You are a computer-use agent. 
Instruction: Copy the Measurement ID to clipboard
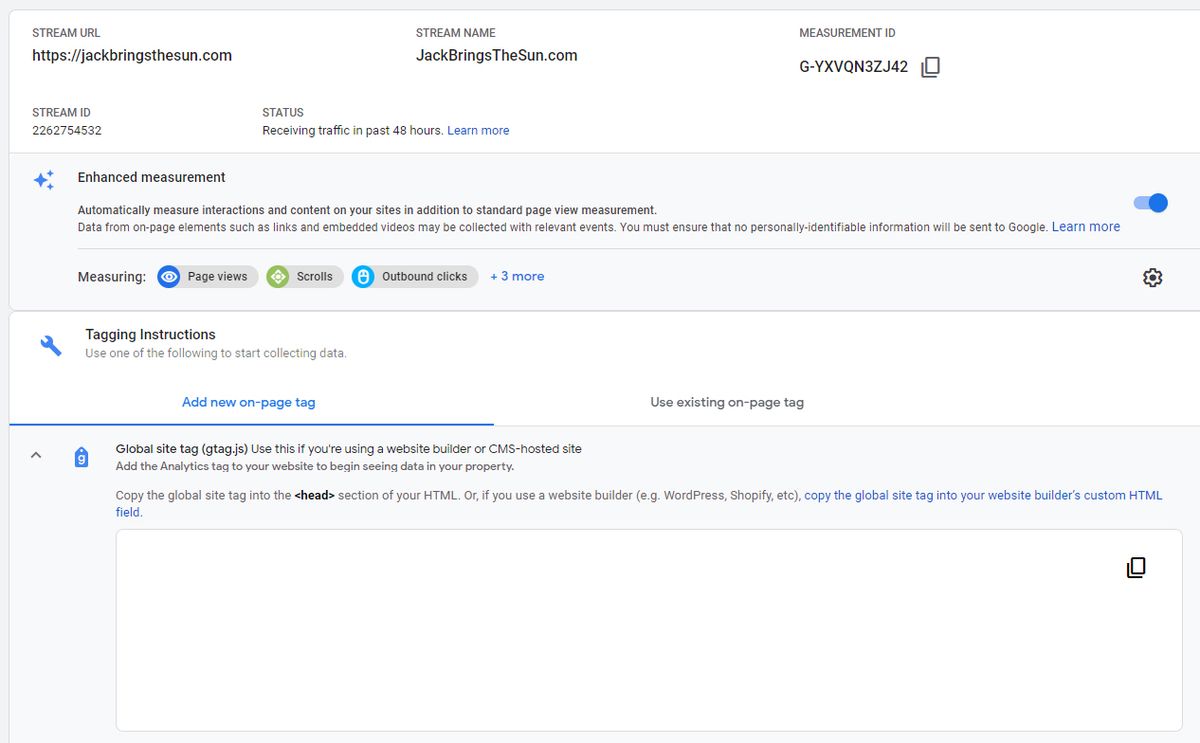[930, 67]
